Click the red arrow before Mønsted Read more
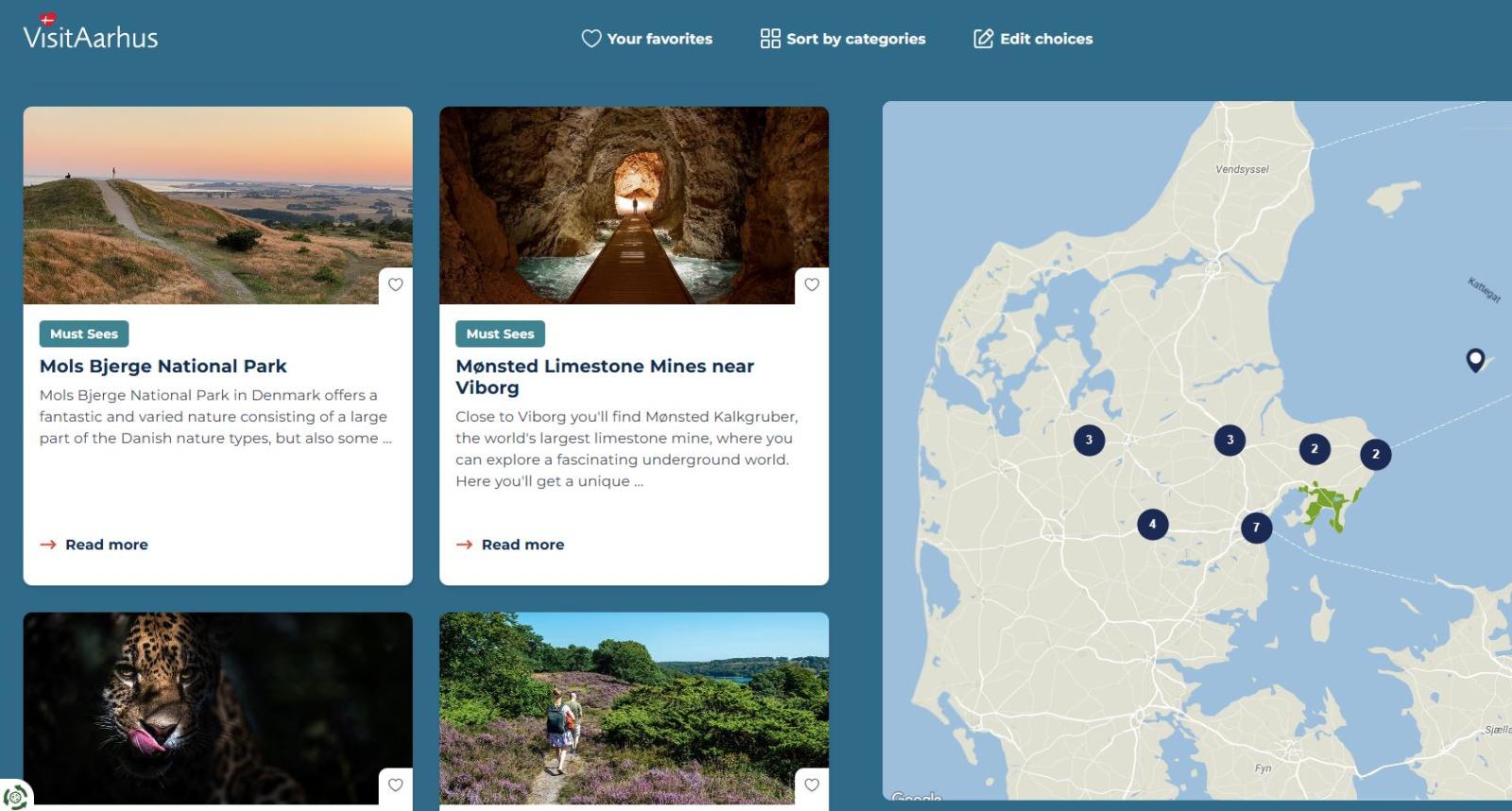Viewport: 1512px width, 811px height. click(x=464, y=544)
